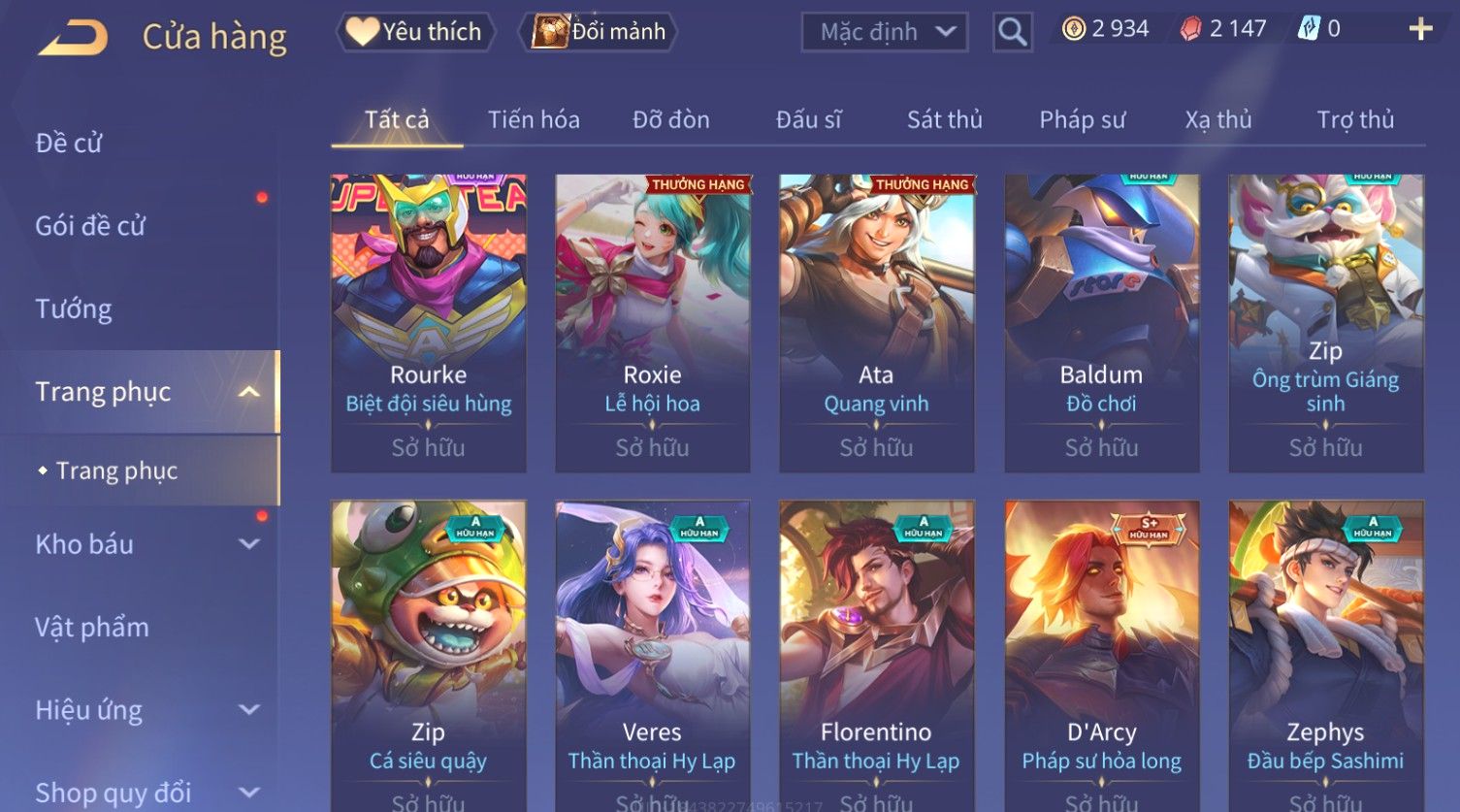This screenshot has width=1460, height=812.
Task: Tap the red ruby currency icon
Action: pos(1190,29)
